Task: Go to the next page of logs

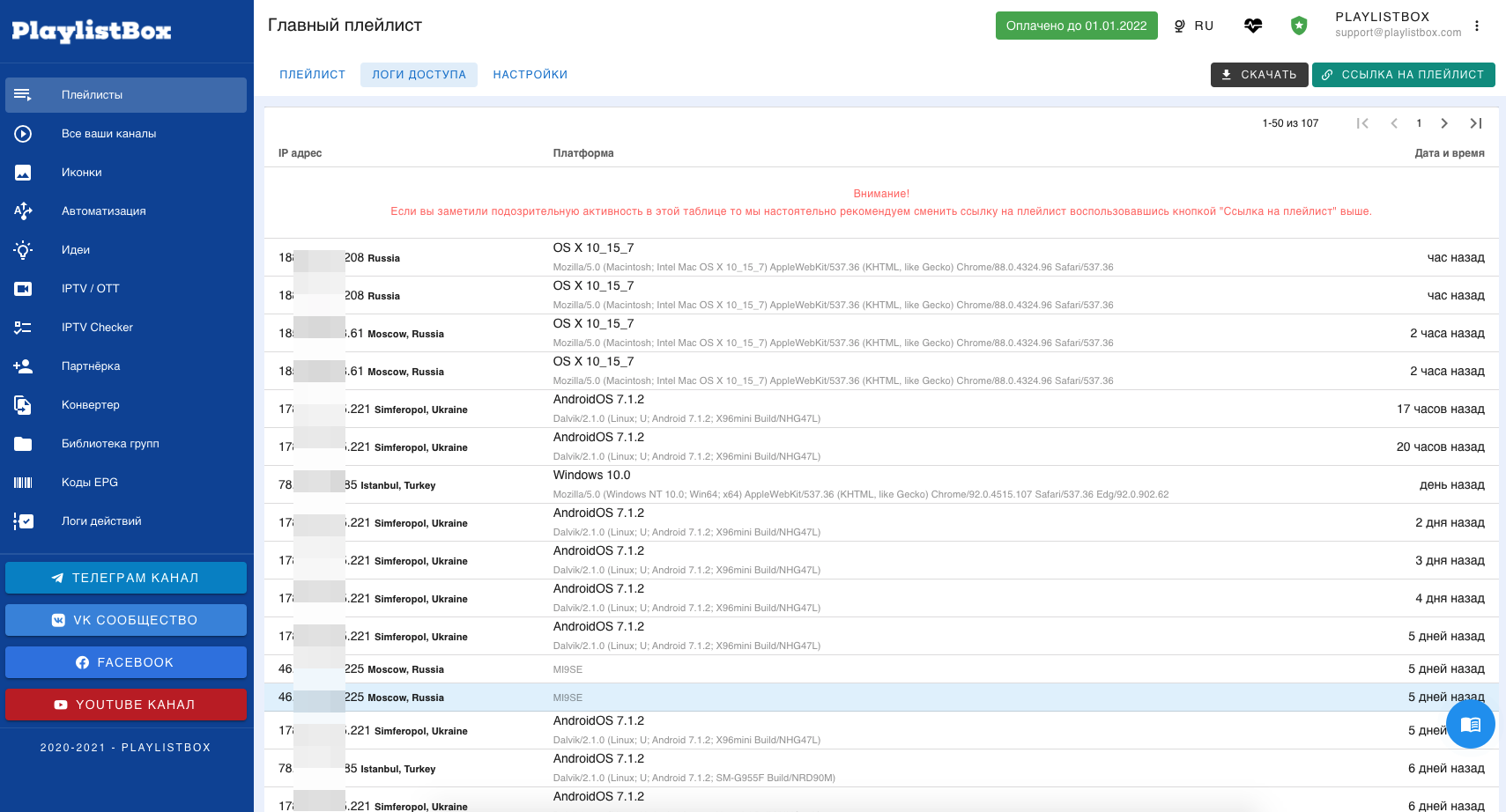Action: [x=1444, y=123]
